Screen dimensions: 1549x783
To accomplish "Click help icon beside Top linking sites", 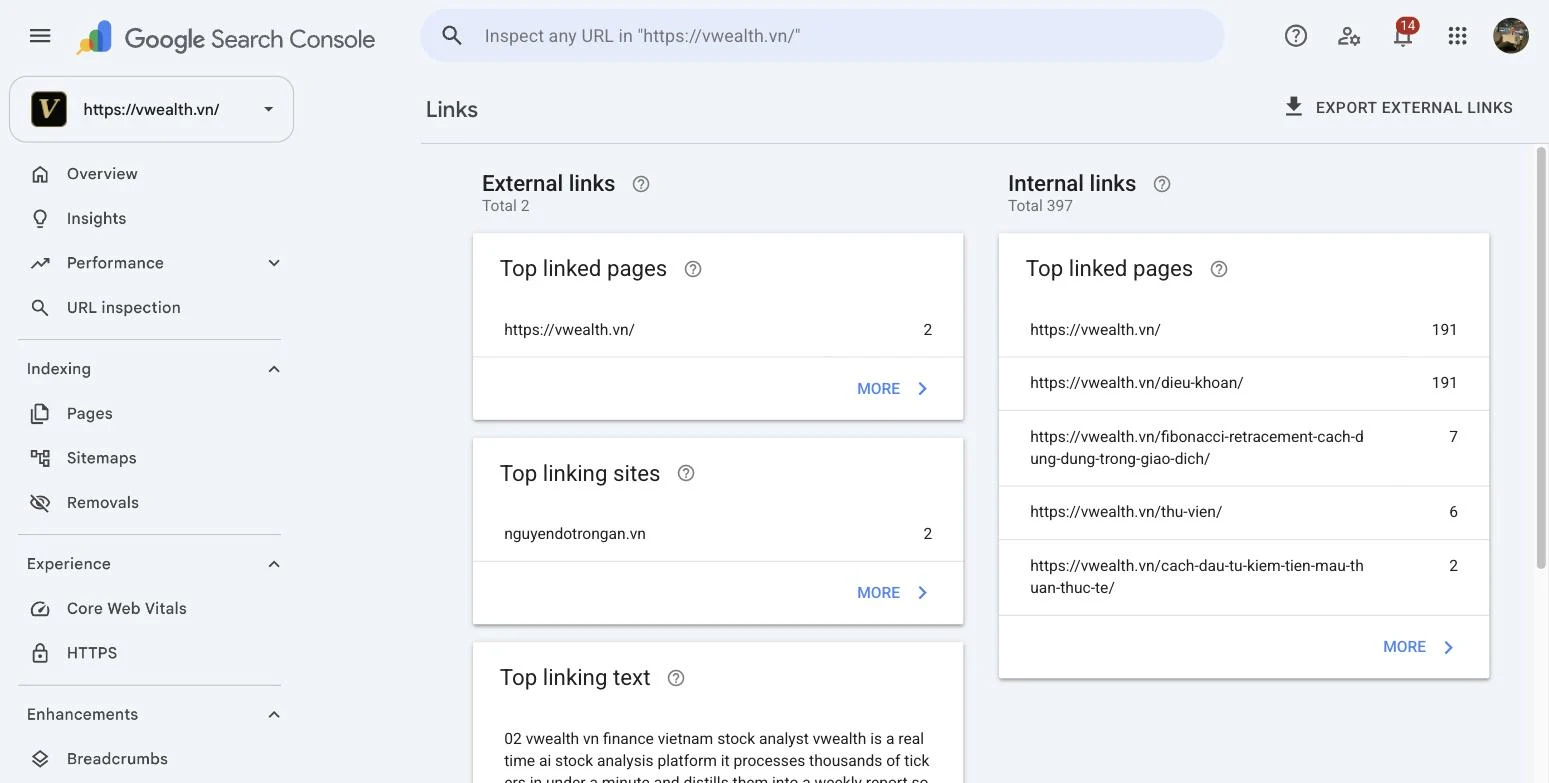I will click(686, 473).
